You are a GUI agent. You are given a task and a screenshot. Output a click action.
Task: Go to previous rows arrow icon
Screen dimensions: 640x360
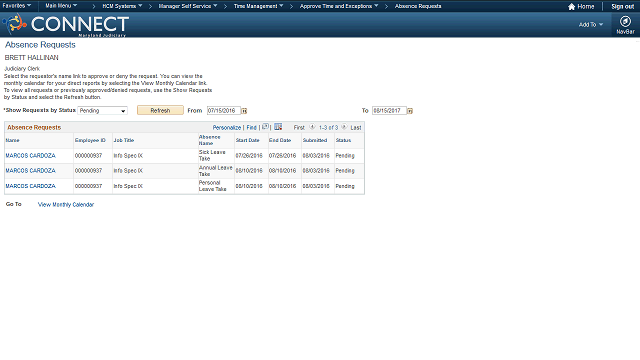312,127
